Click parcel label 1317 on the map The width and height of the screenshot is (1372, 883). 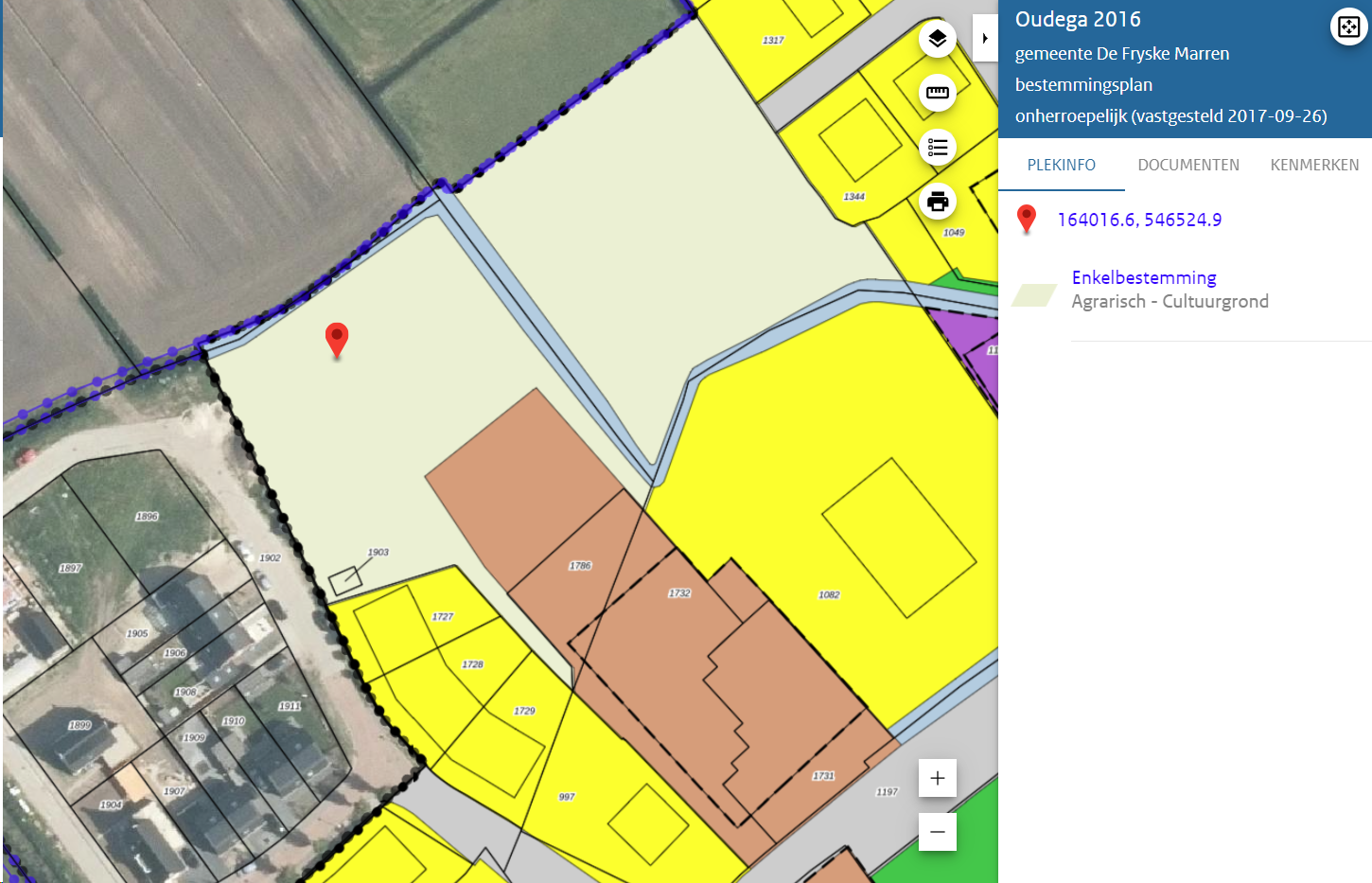773,41
